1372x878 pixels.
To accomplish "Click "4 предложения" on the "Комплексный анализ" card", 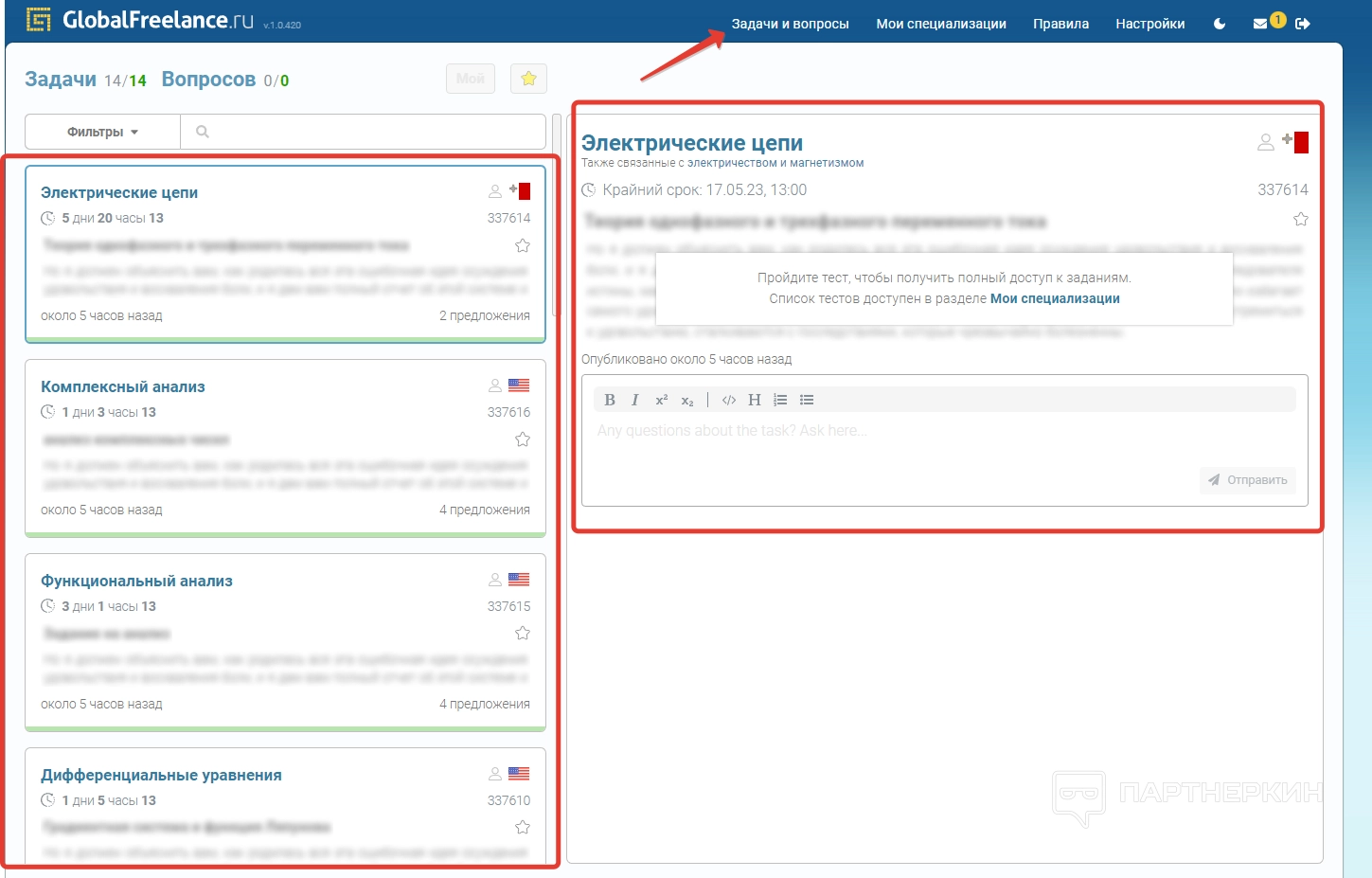I will coord(485,510).
